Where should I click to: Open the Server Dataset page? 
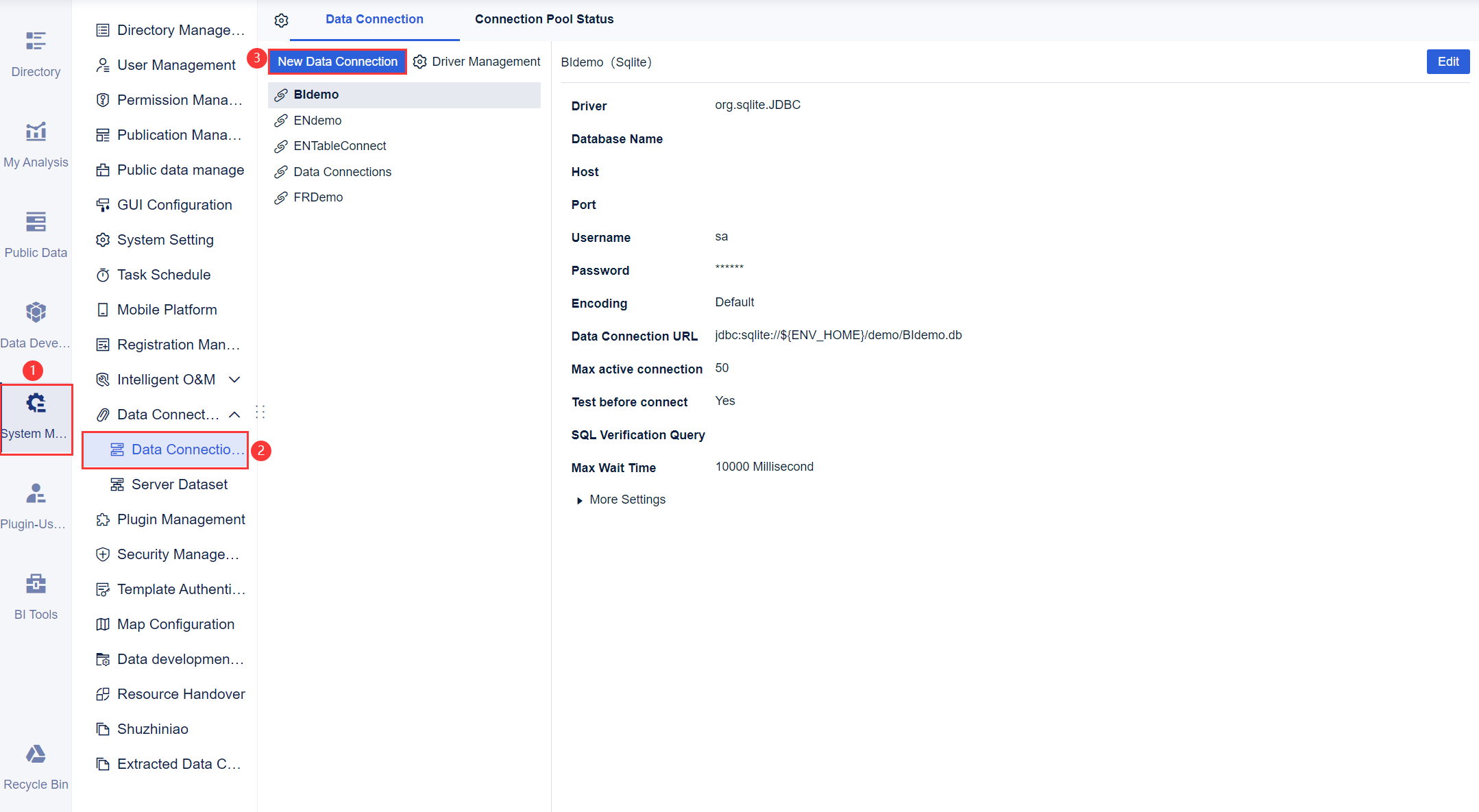pos(179,484)
